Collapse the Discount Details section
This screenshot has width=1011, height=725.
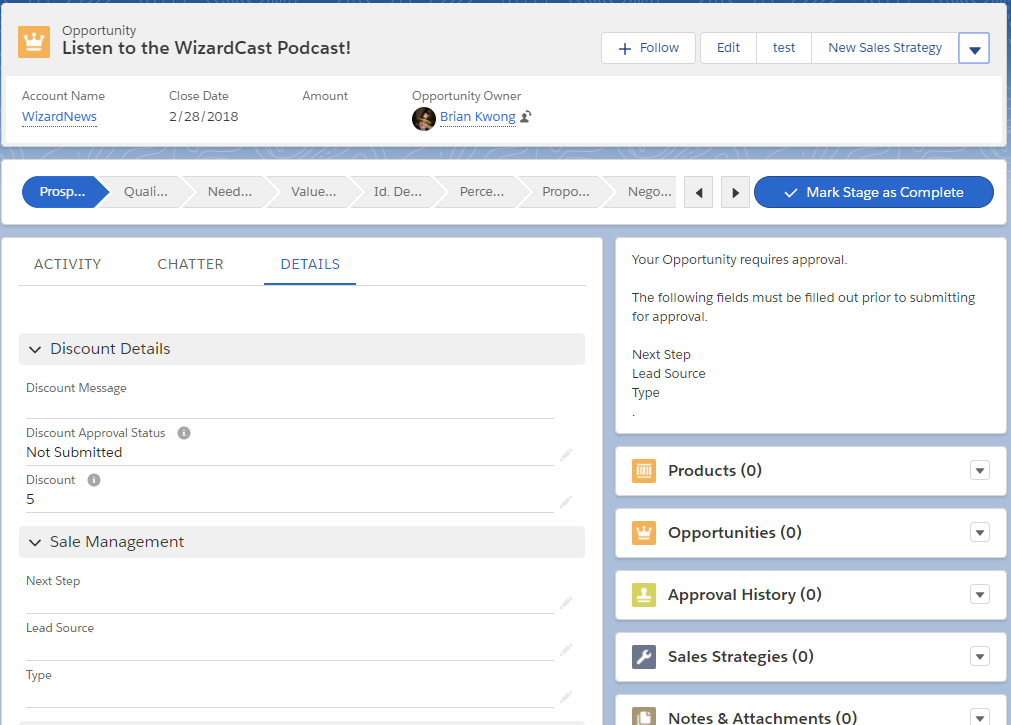[35, 349]
